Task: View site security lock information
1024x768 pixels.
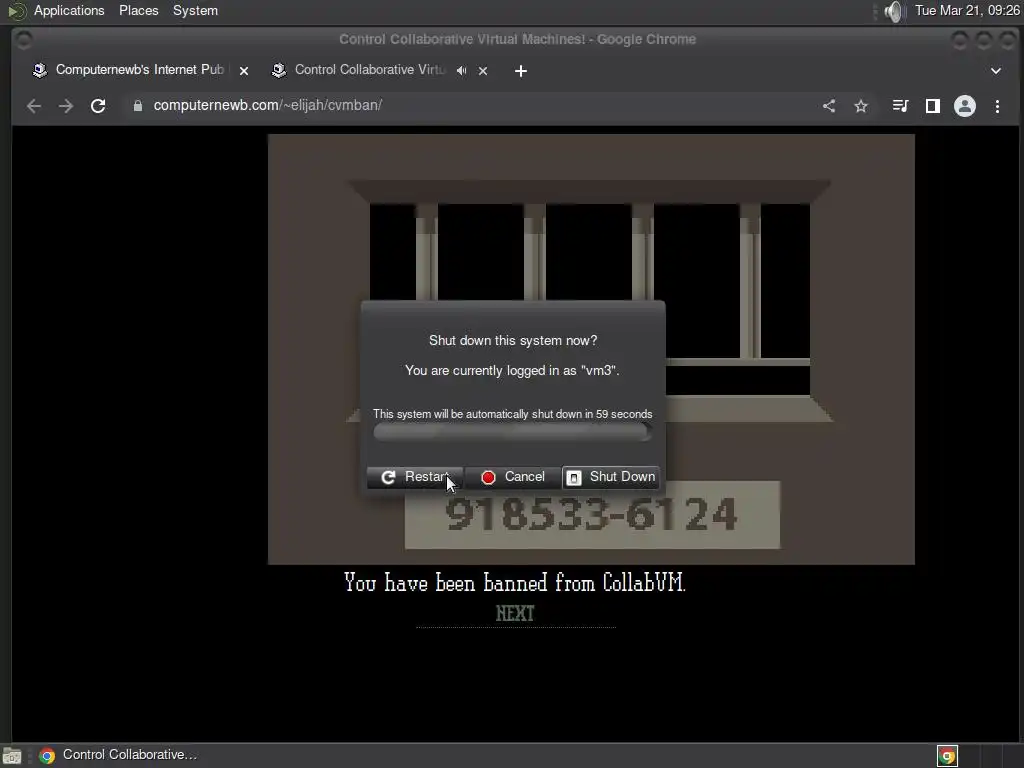Action: [x=137, y=106]
